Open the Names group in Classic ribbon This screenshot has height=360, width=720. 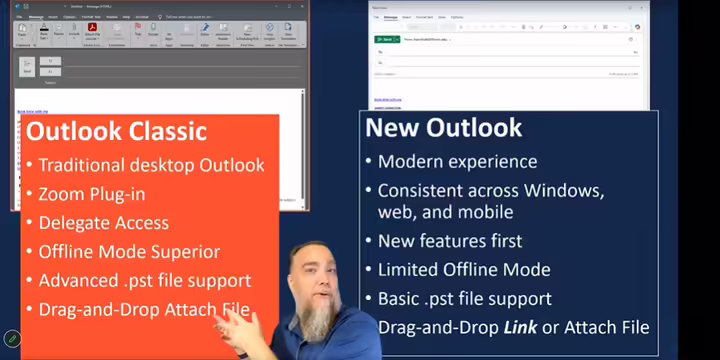point(59,31)
